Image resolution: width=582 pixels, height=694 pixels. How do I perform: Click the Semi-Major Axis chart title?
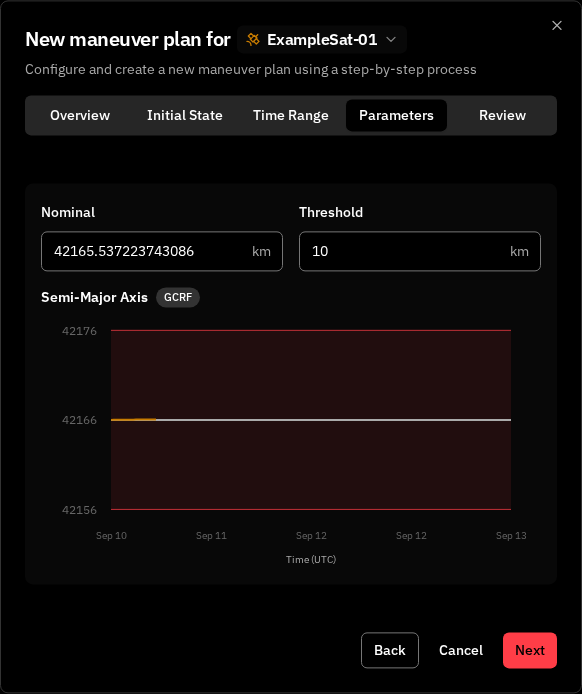[x=94, y=297]
